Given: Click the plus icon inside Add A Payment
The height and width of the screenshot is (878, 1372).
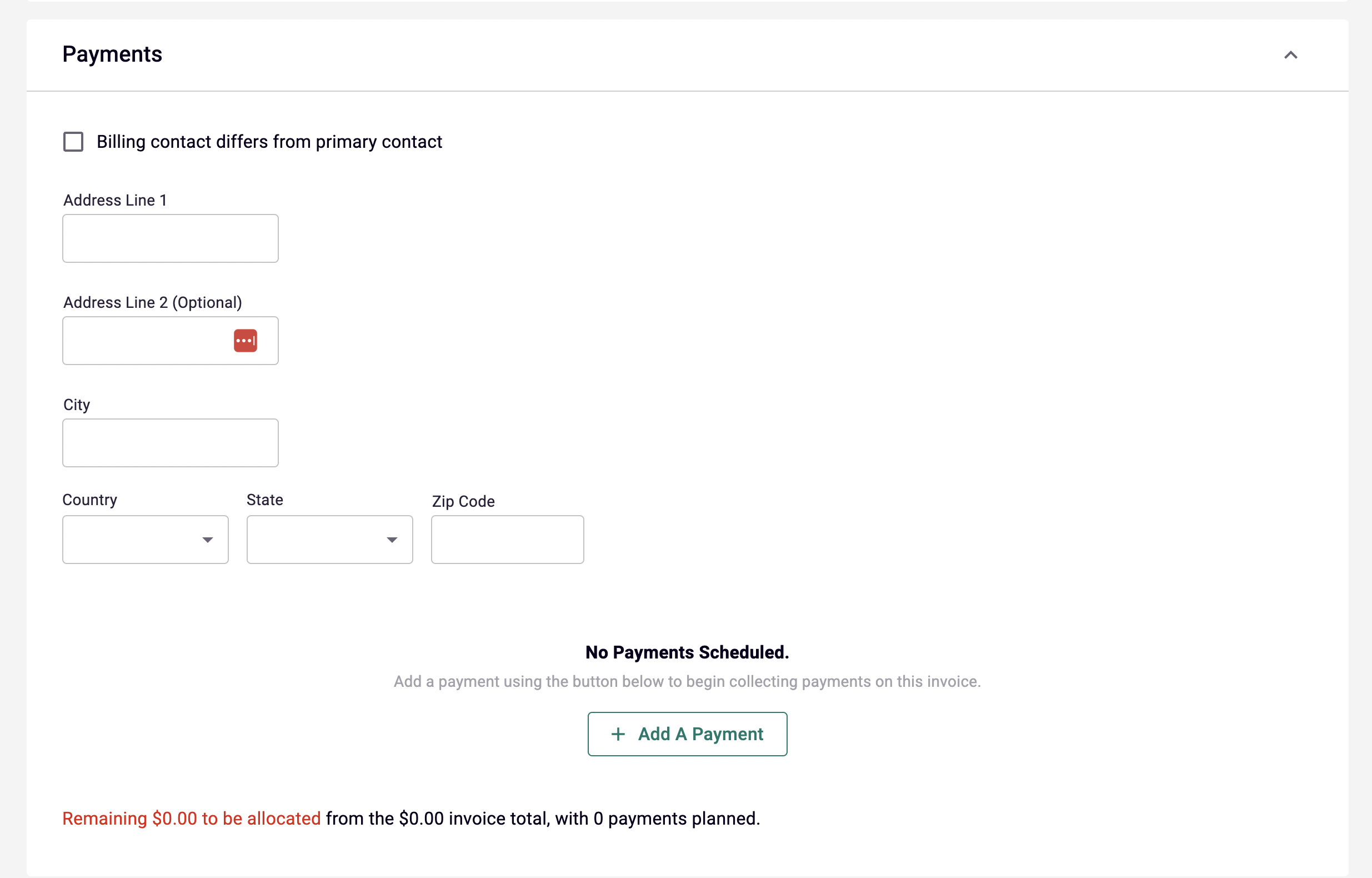Looking at the screenshot, I should click(618, 734).
